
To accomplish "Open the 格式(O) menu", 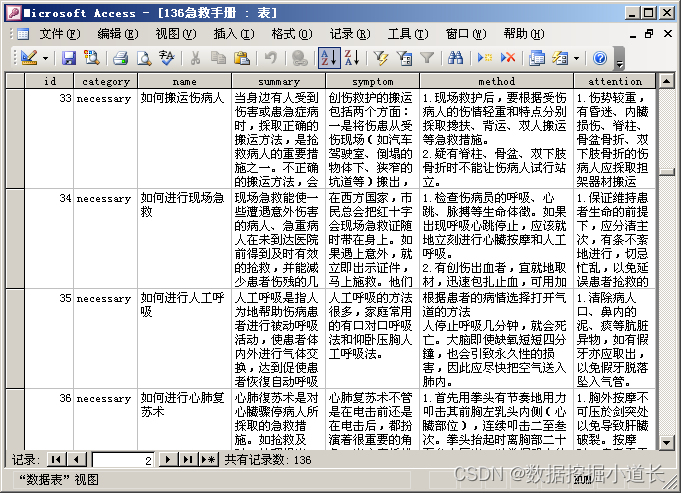I will 291,34.
